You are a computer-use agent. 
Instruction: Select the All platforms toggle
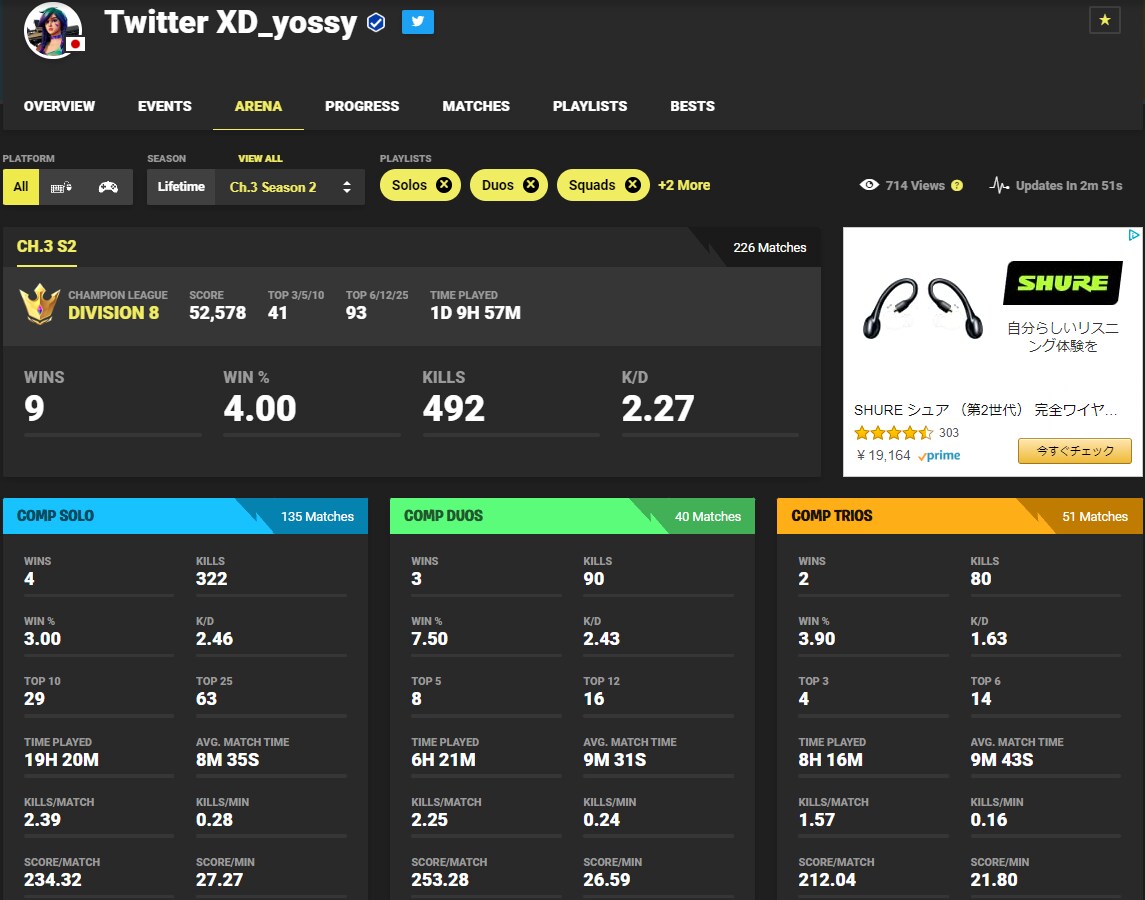(x=20, y=187)
